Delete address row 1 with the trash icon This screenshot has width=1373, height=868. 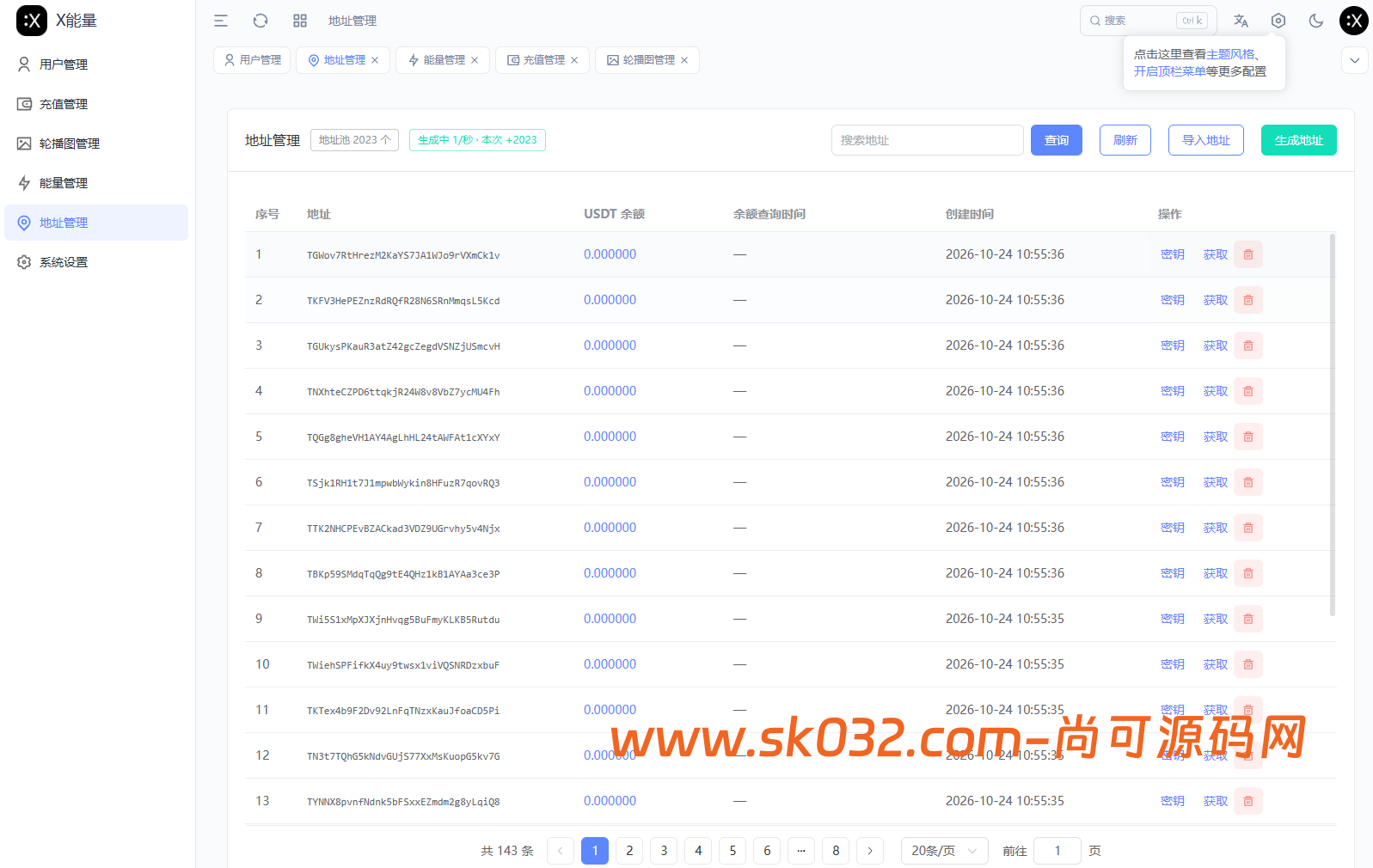[1248, 254]
